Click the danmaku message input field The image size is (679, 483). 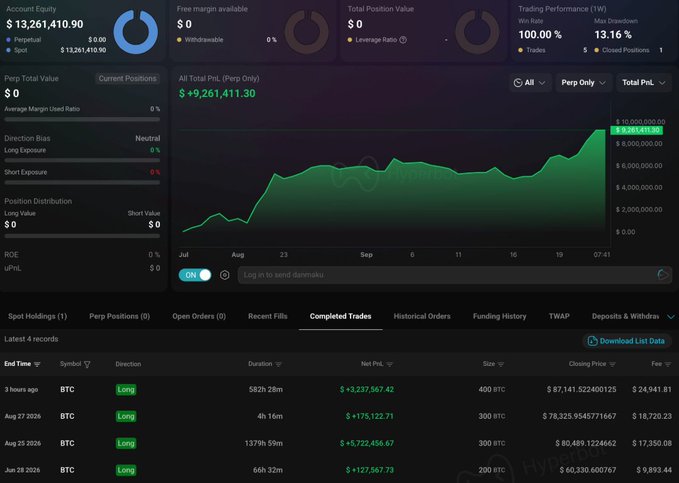pos(446,275)
